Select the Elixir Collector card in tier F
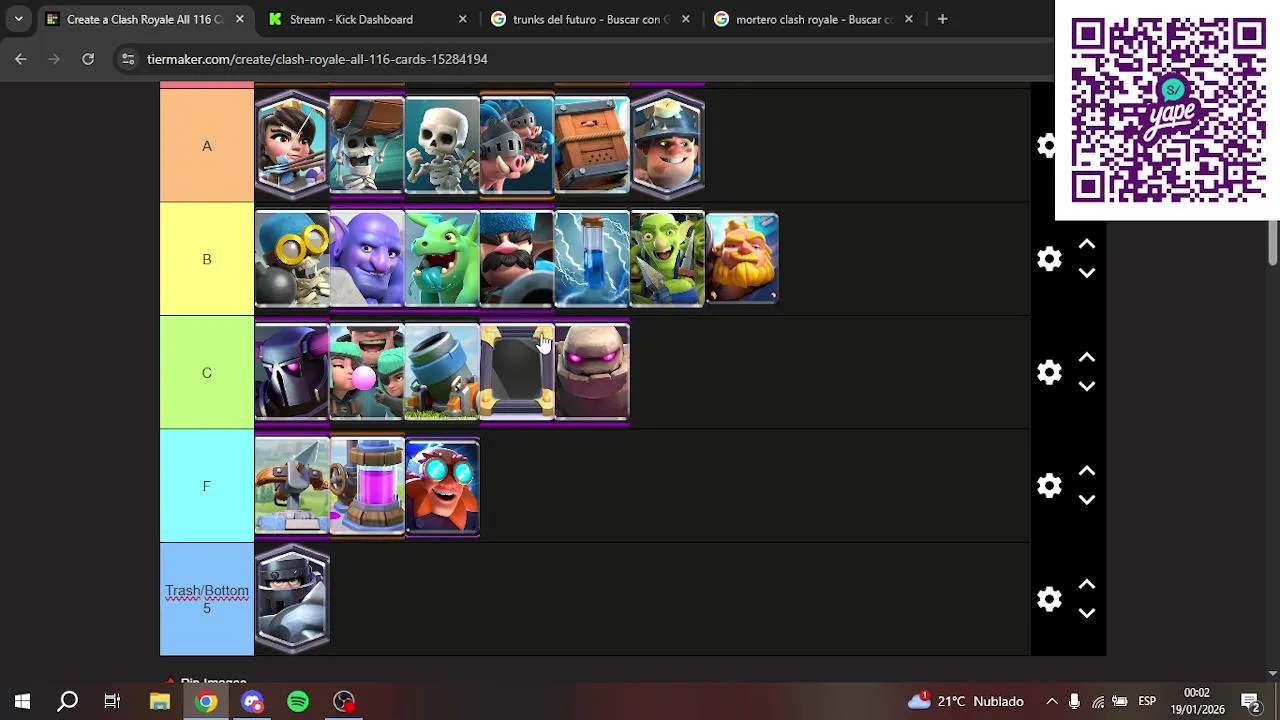 367,486
